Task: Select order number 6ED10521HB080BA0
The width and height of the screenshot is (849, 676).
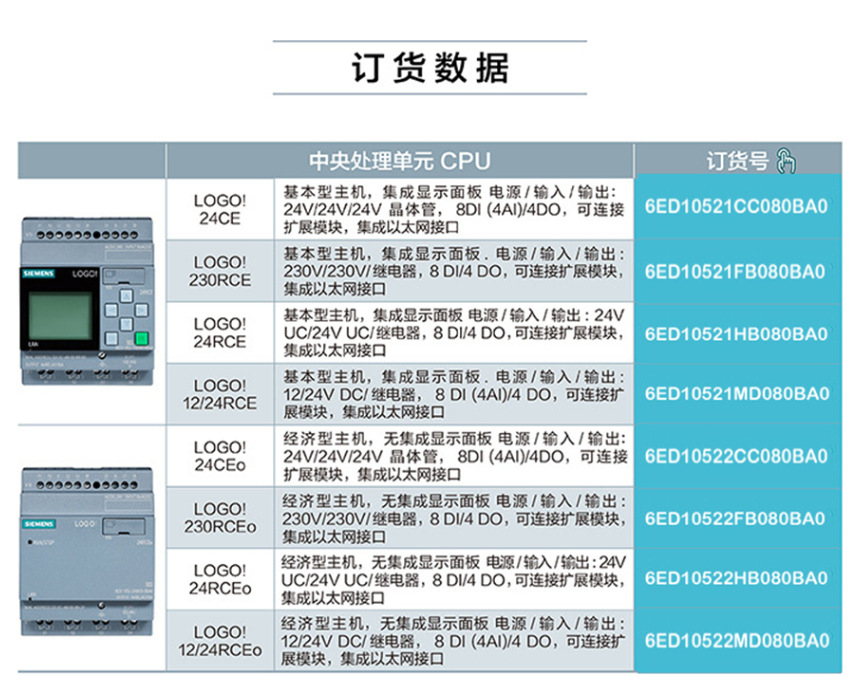Action: point(736,334)
